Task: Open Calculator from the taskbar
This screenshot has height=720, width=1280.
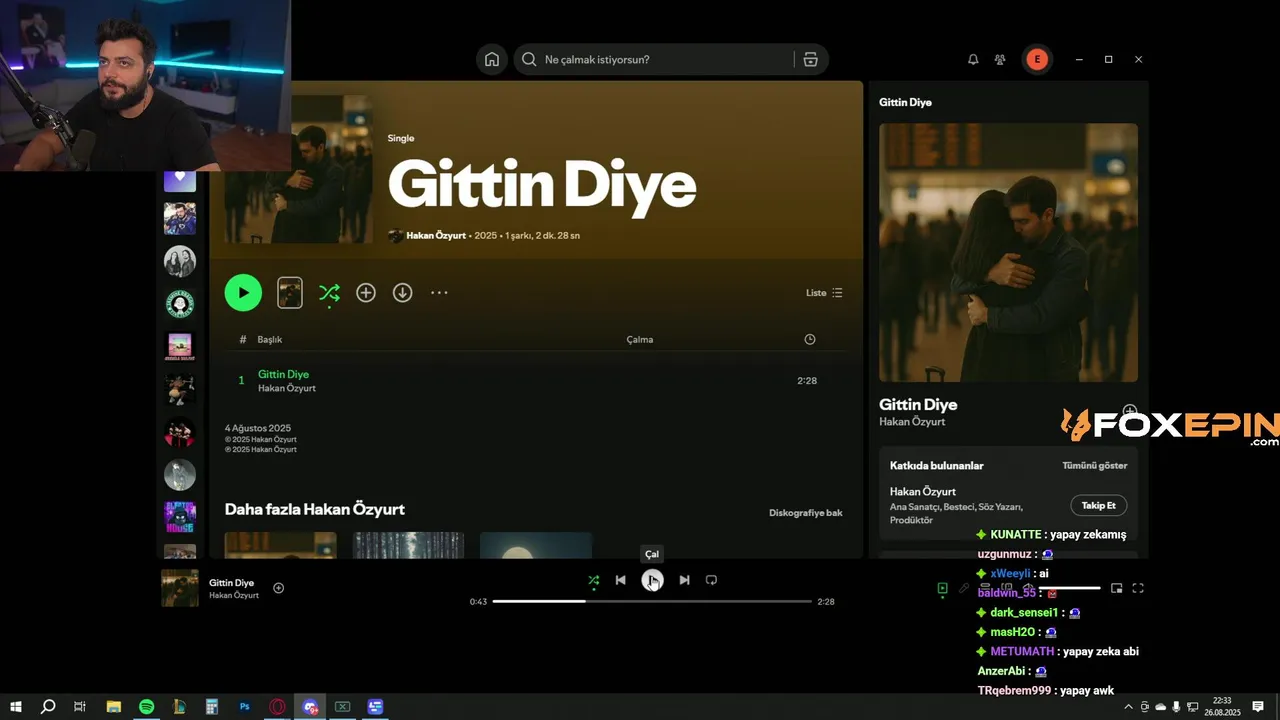Action: [212, 707]
